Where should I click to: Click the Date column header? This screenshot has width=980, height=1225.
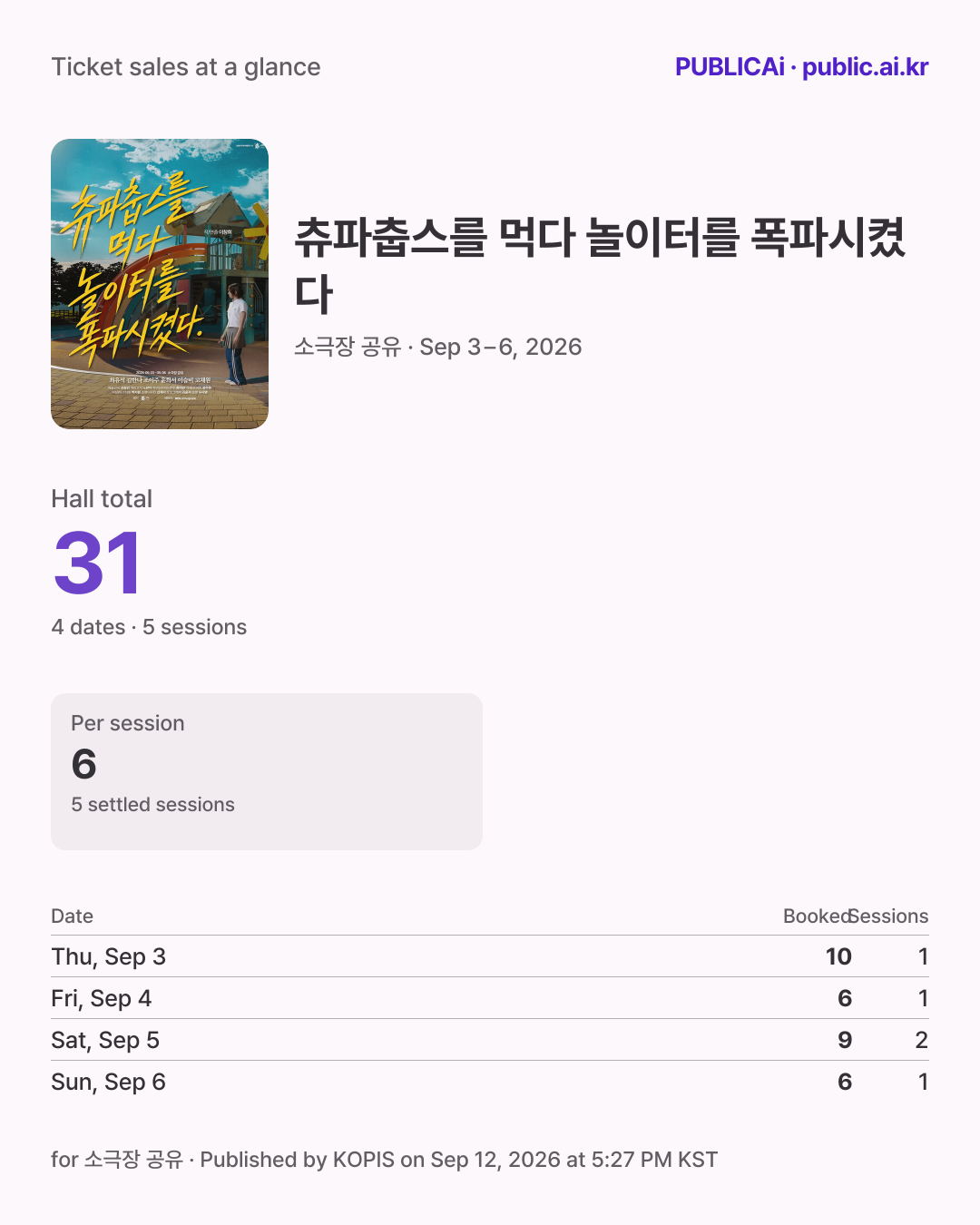(x=73, y=916)
